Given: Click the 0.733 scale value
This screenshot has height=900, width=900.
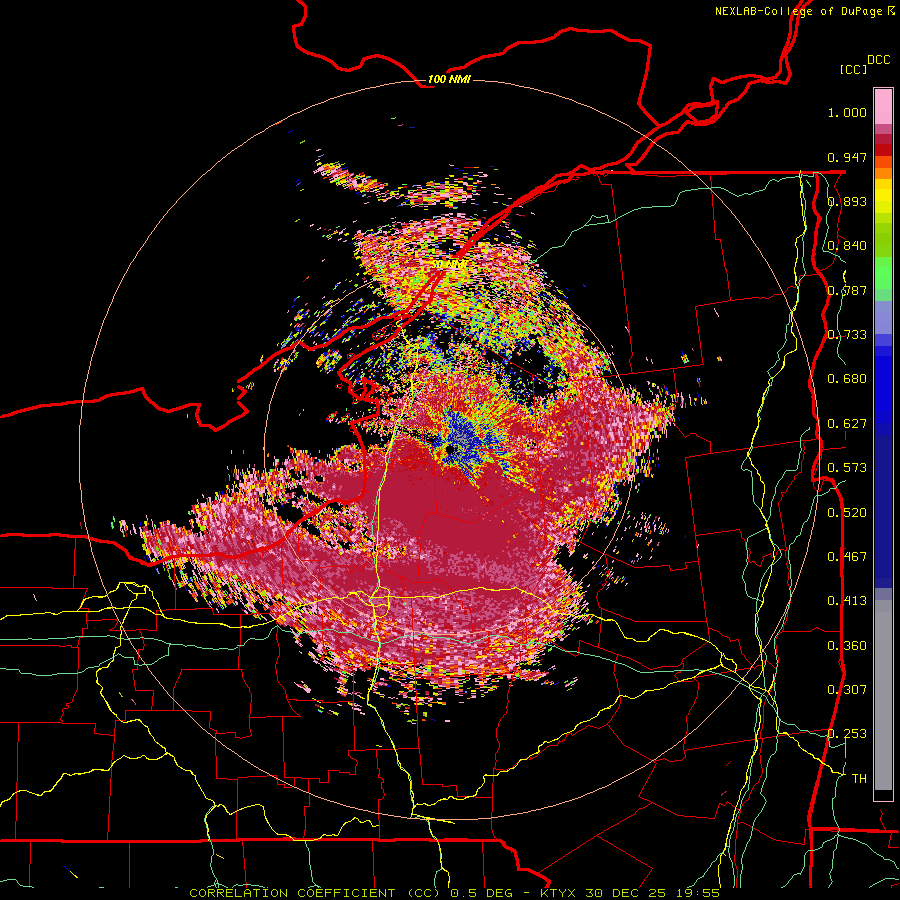Looking at the screenshot, I should (847, 334).
